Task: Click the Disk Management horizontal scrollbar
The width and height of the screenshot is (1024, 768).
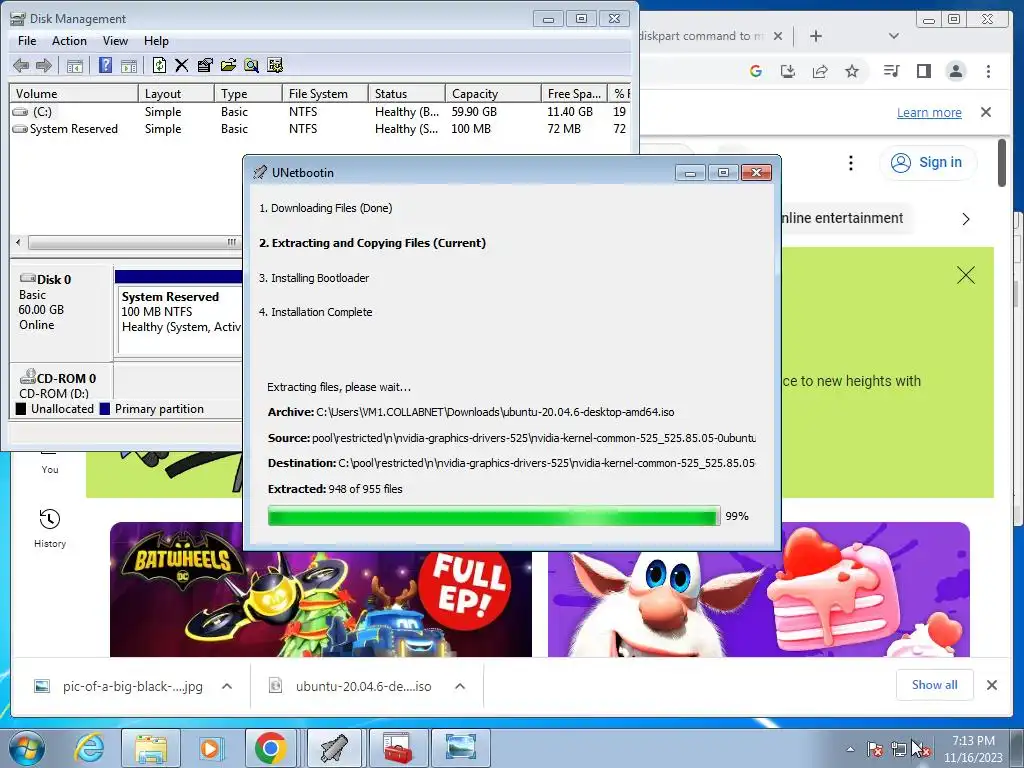Action: [134, 242]
